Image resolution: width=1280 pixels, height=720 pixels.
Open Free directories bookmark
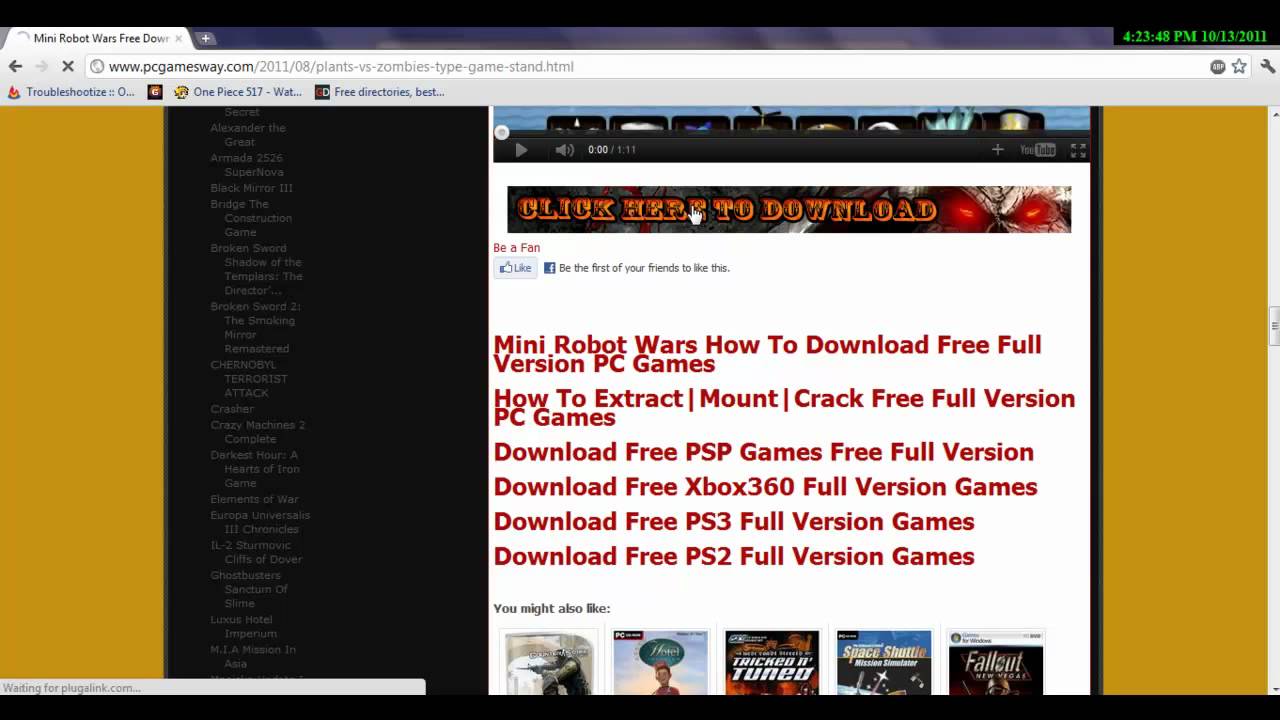coord(380,92)
